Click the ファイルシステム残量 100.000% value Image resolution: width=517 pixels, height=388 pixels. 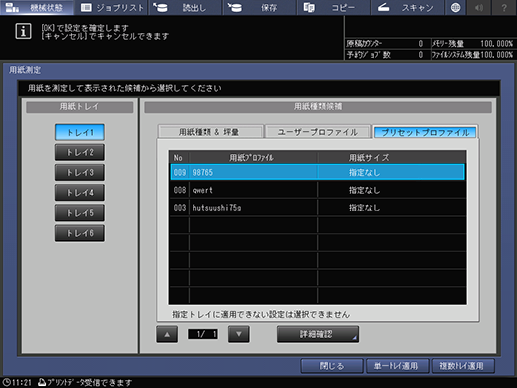pyautogui.click(x=496, y=55)
